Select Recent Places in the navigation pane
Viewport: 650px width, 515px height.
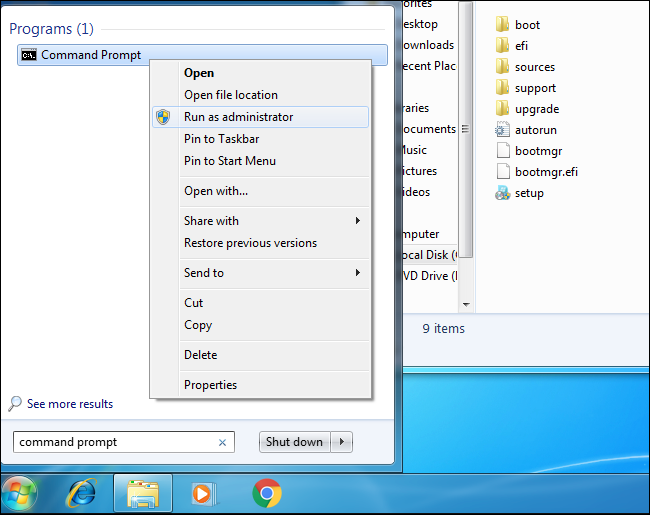pos(429,66)
